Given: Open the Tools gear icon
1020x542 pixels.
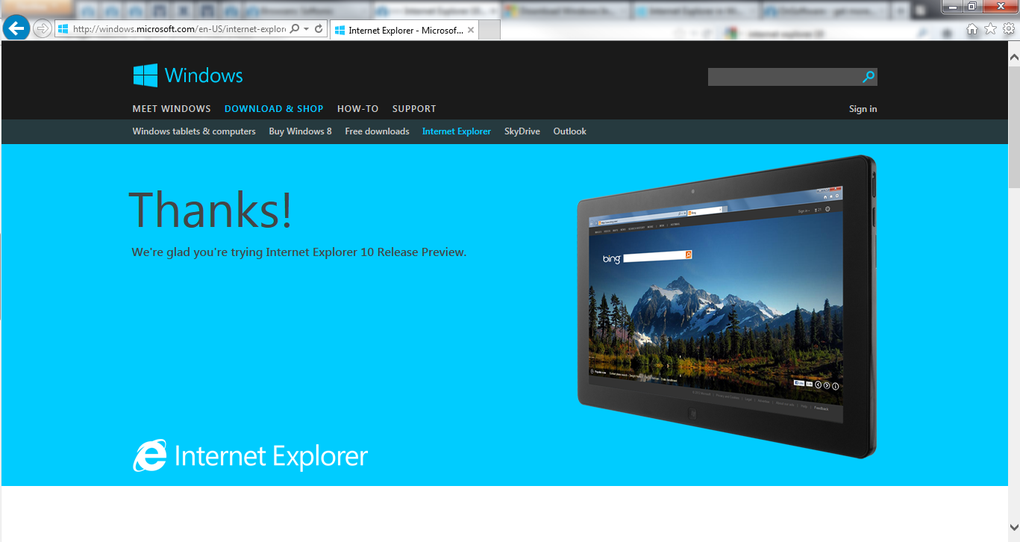Looking at the screenshot, I should tap(1008, 29).
